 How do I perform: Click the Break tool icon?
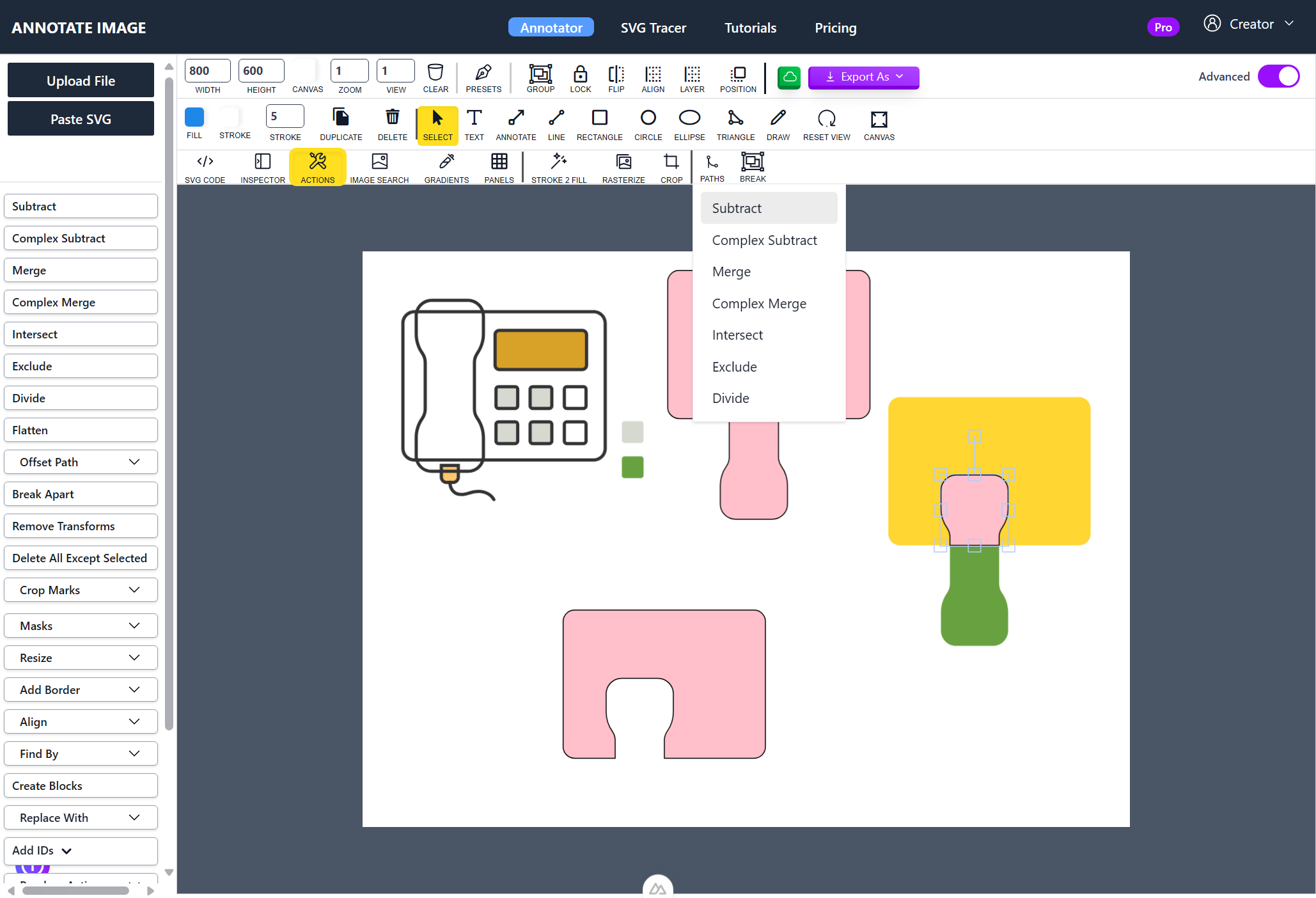(x=753, y=161)
